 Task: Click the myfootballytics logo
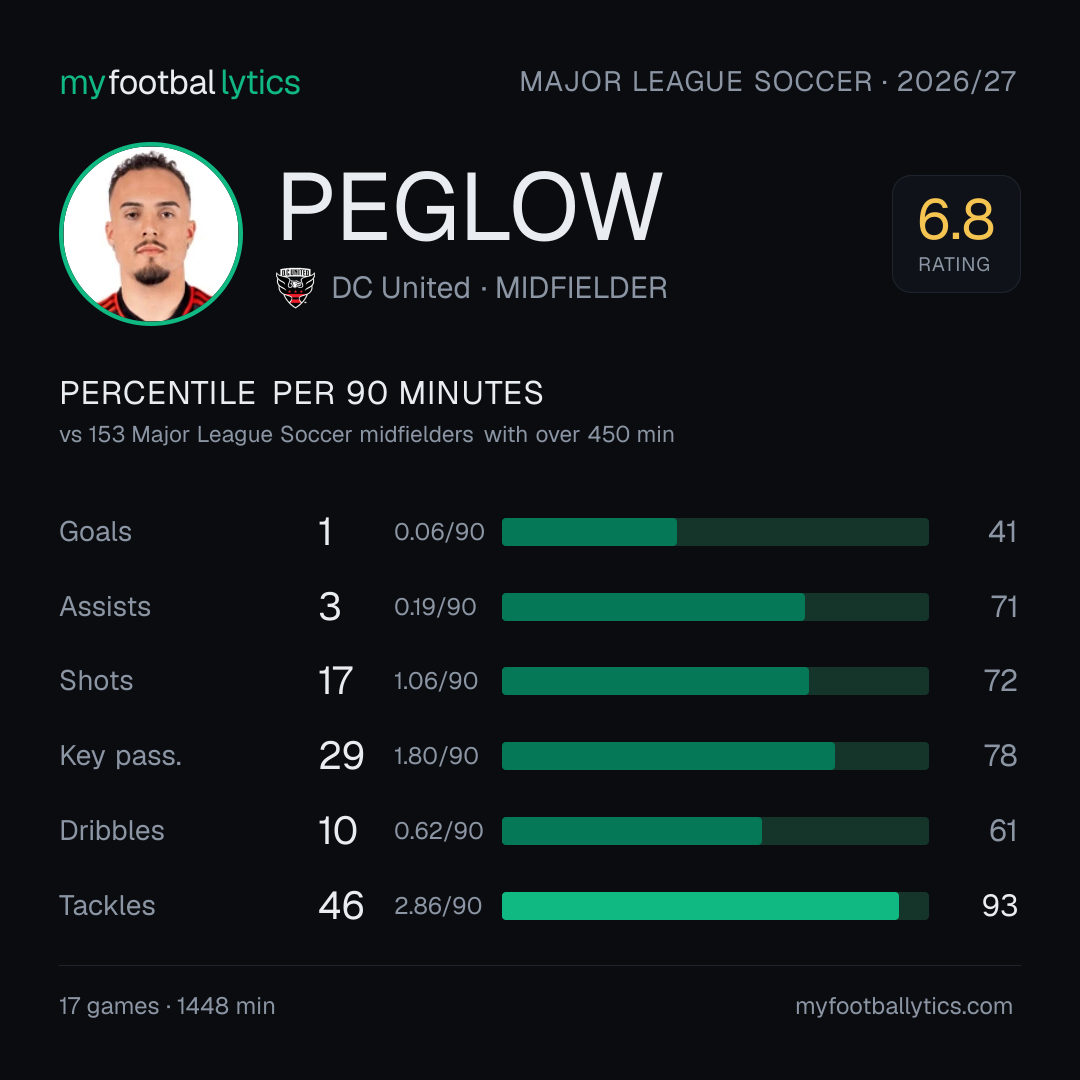point(180,83)
